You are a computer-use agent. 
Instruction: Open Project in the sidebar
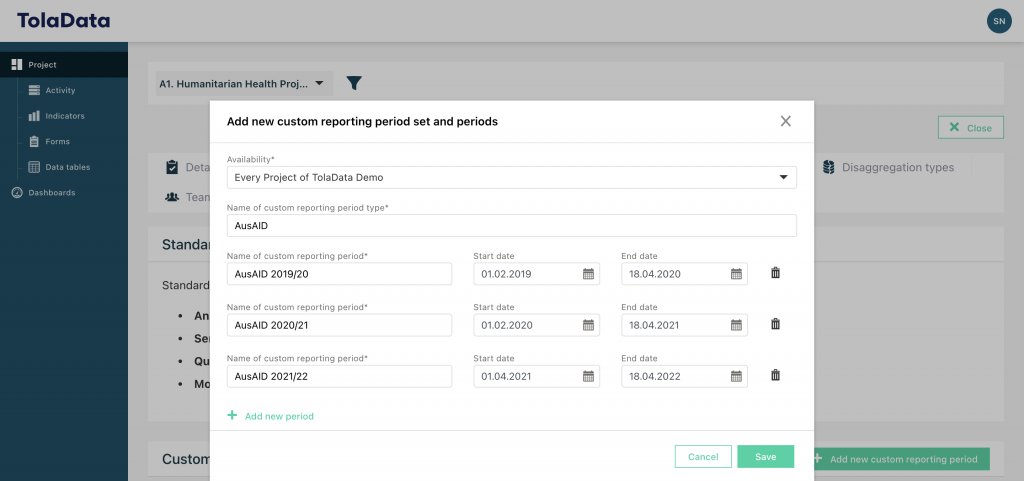coord(64,65)
